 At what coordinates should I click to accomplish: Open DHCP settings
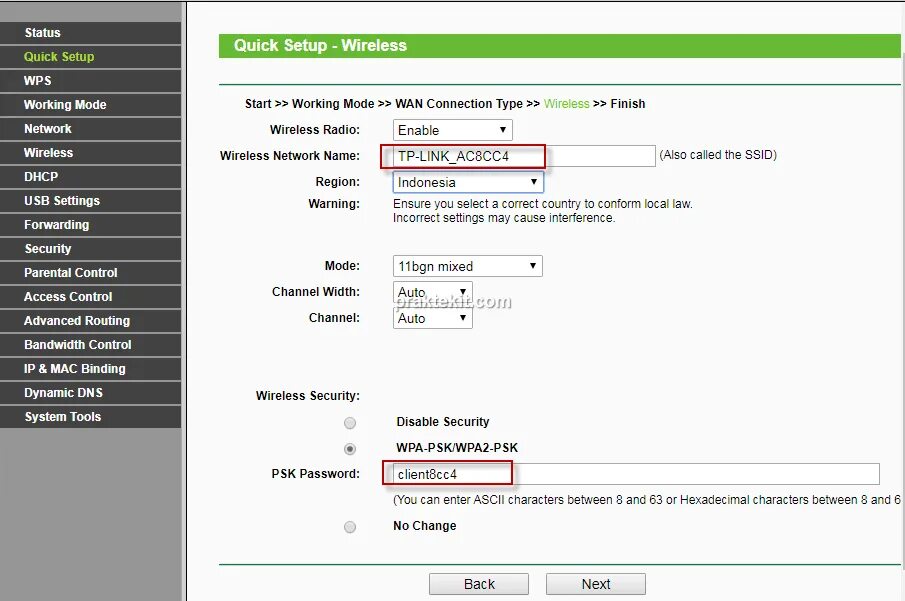click(90, 177)
